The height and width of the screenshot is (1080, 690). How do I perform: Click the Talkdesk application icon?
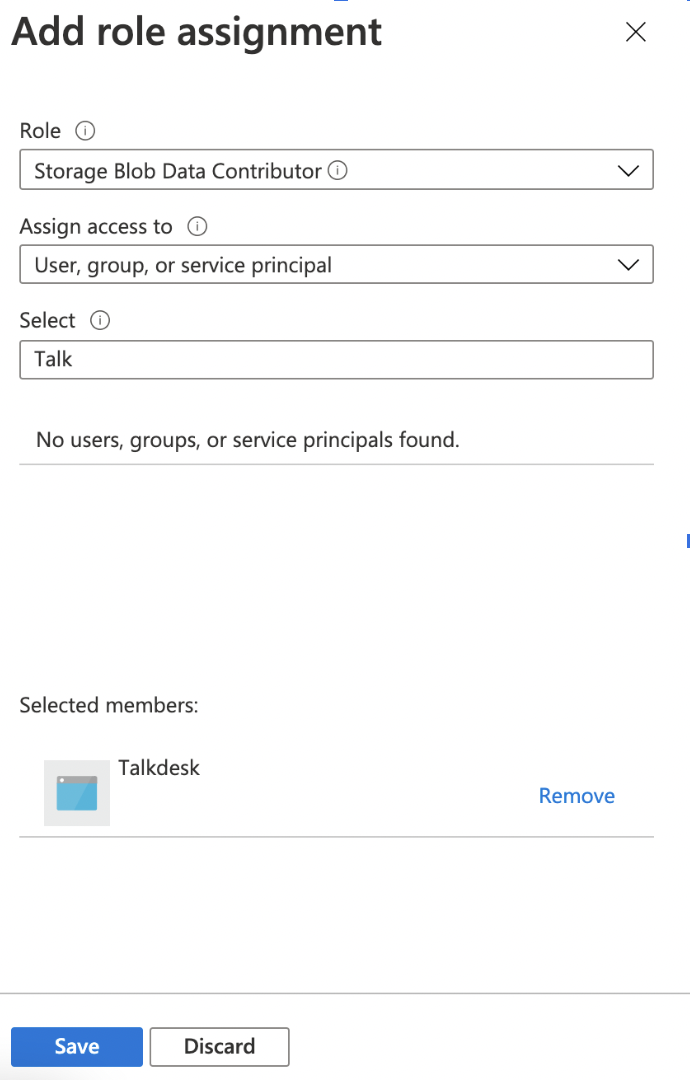tap(76, 793)
